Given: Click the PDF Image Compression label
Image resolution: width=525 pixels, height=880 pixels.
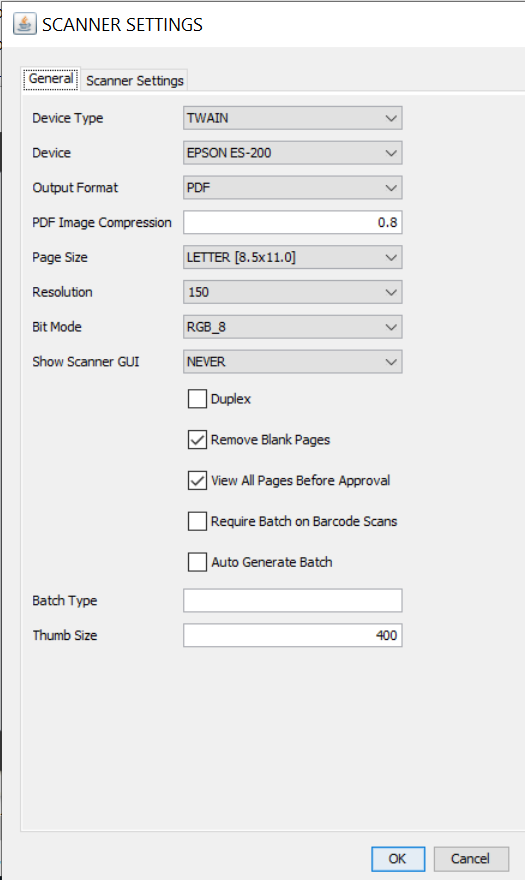Looking at the screenshot, I should point(102,222).
